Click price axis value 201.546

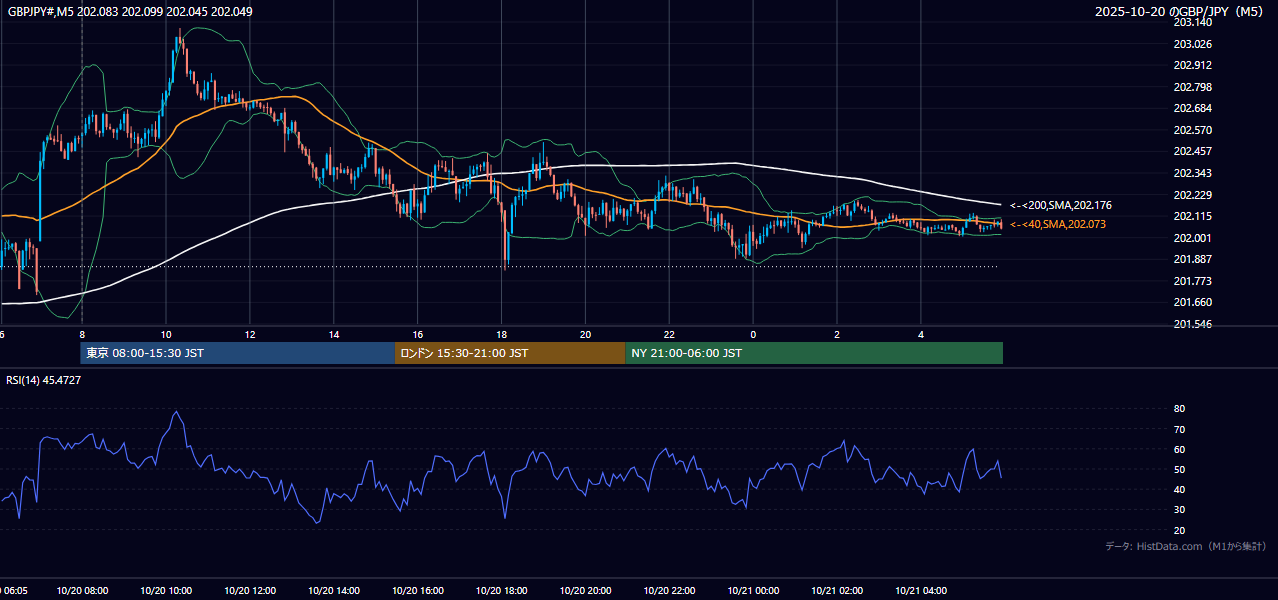(1192, 324)
